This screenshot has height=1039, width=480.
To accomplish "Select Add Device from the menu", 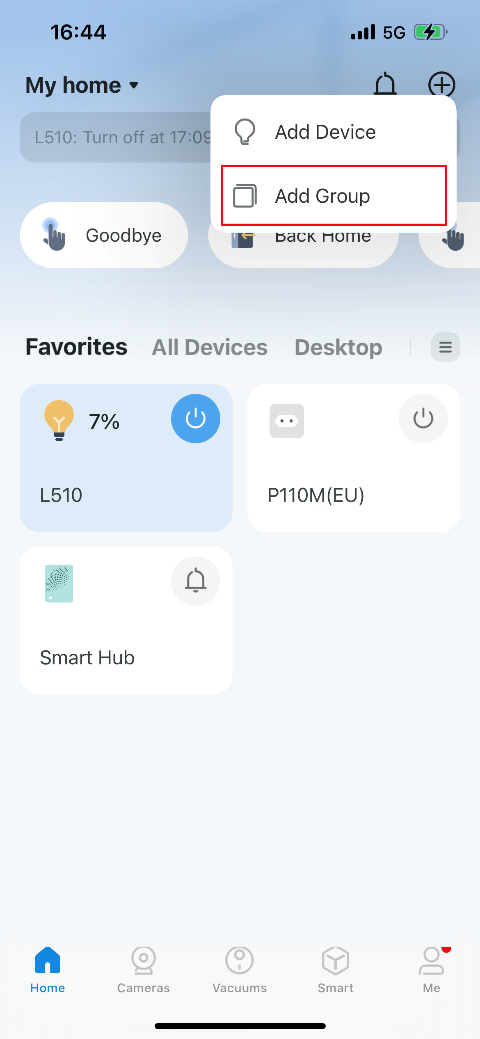I will coord(333,132).
